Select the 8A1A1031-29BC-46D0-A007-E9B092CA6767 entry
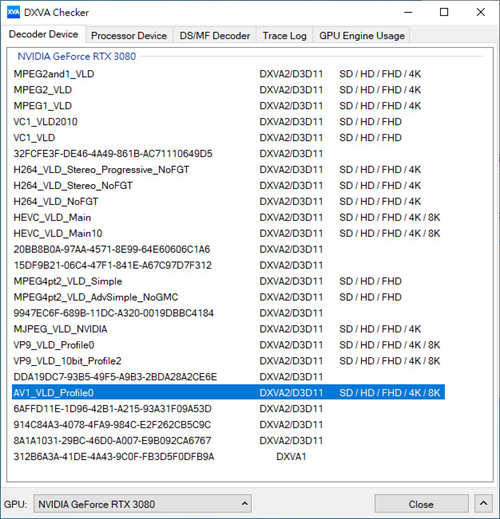 [x=228, y=441]
